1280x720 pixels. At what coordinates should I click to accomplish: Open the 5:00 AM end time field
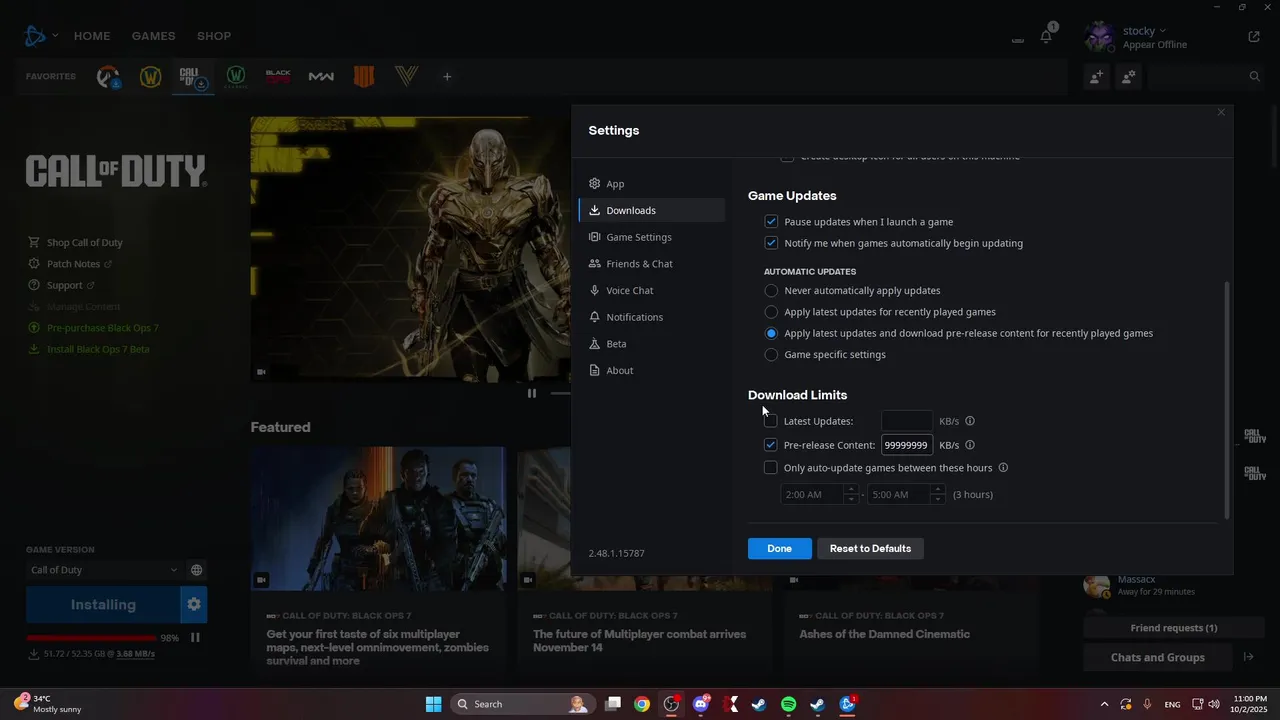(x=898, y=494)
